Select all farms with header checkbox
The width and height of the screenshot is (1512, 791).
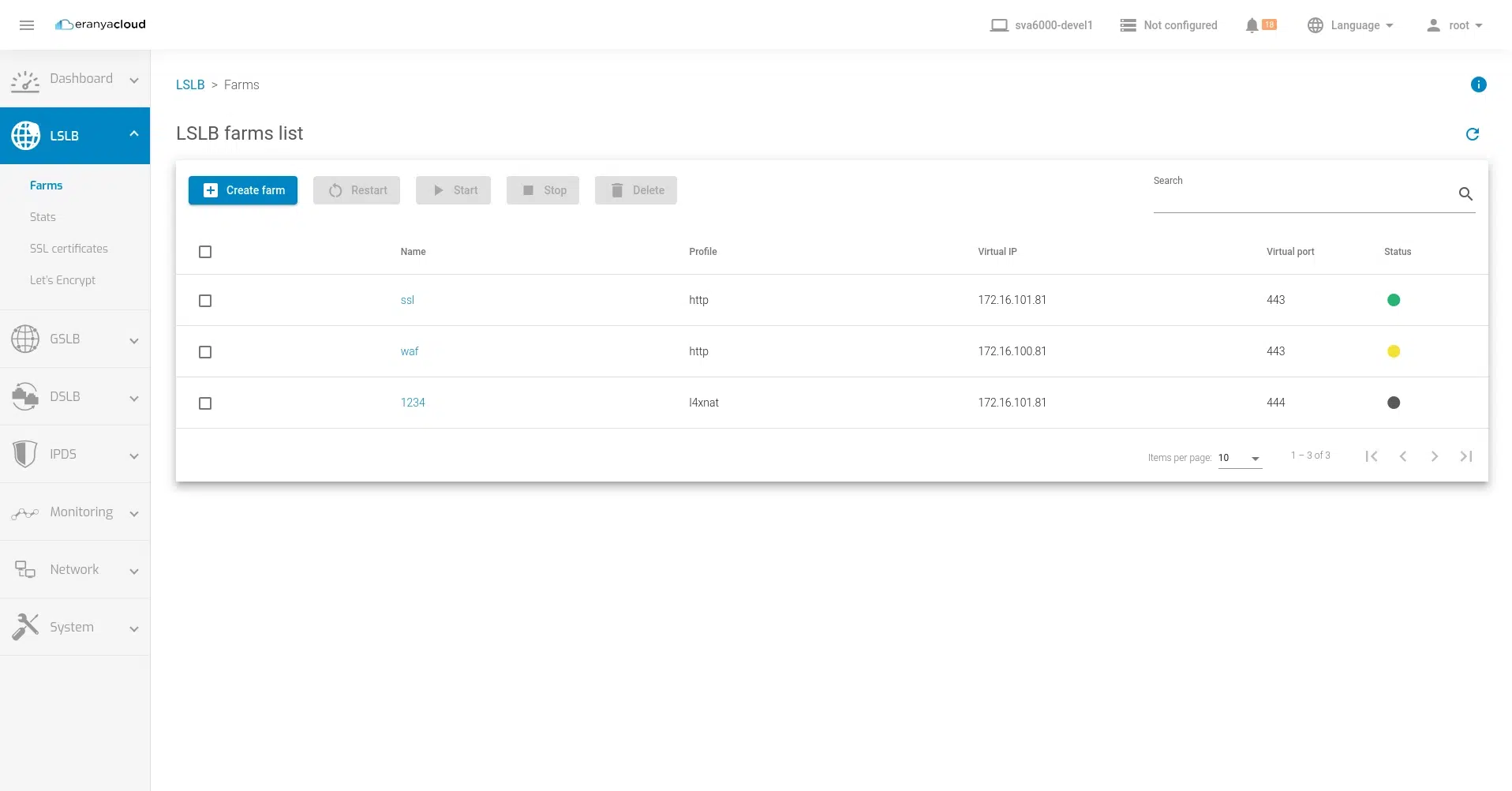coord(205,252)
